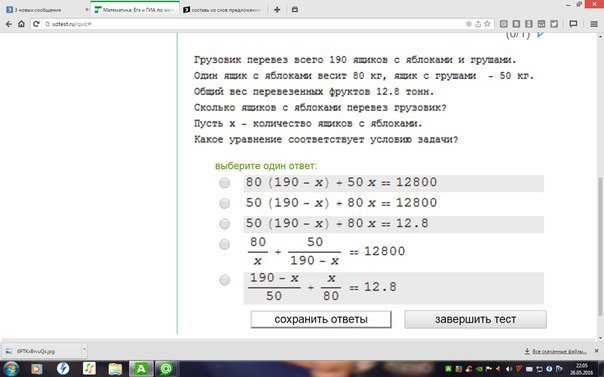This screenshot has height=377, width=604.
Task: Open the browser home page icon
Action: (21, 24)
